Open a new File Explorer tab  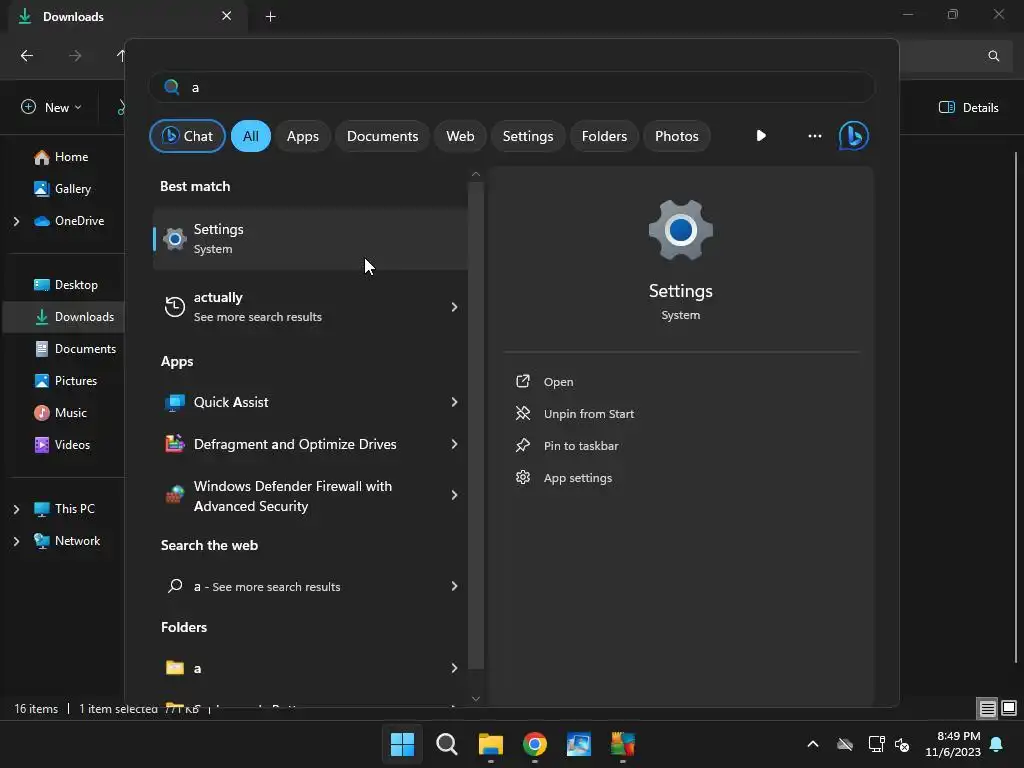pyautogui.click(x=270, y=16)
